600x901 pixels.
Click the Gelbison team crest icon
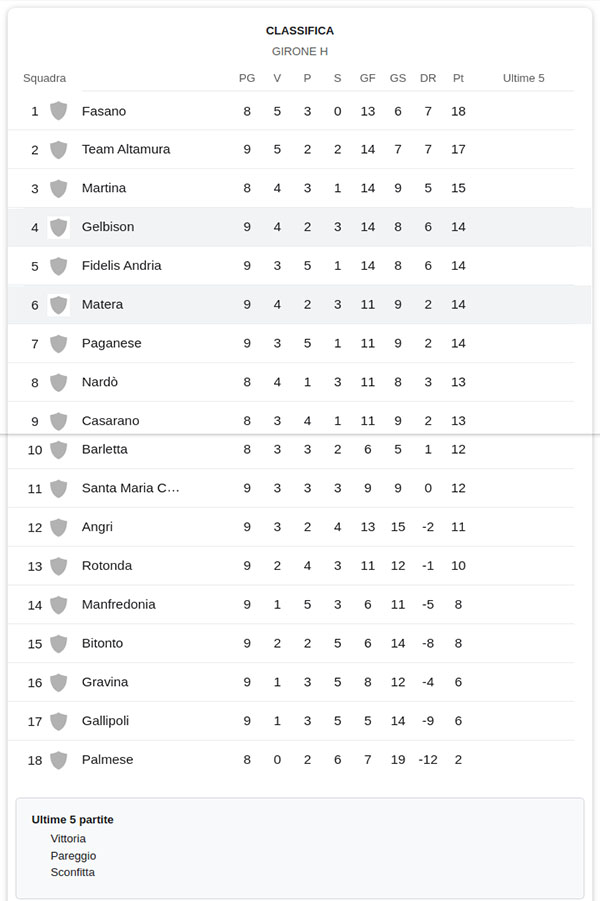[59, 227]
